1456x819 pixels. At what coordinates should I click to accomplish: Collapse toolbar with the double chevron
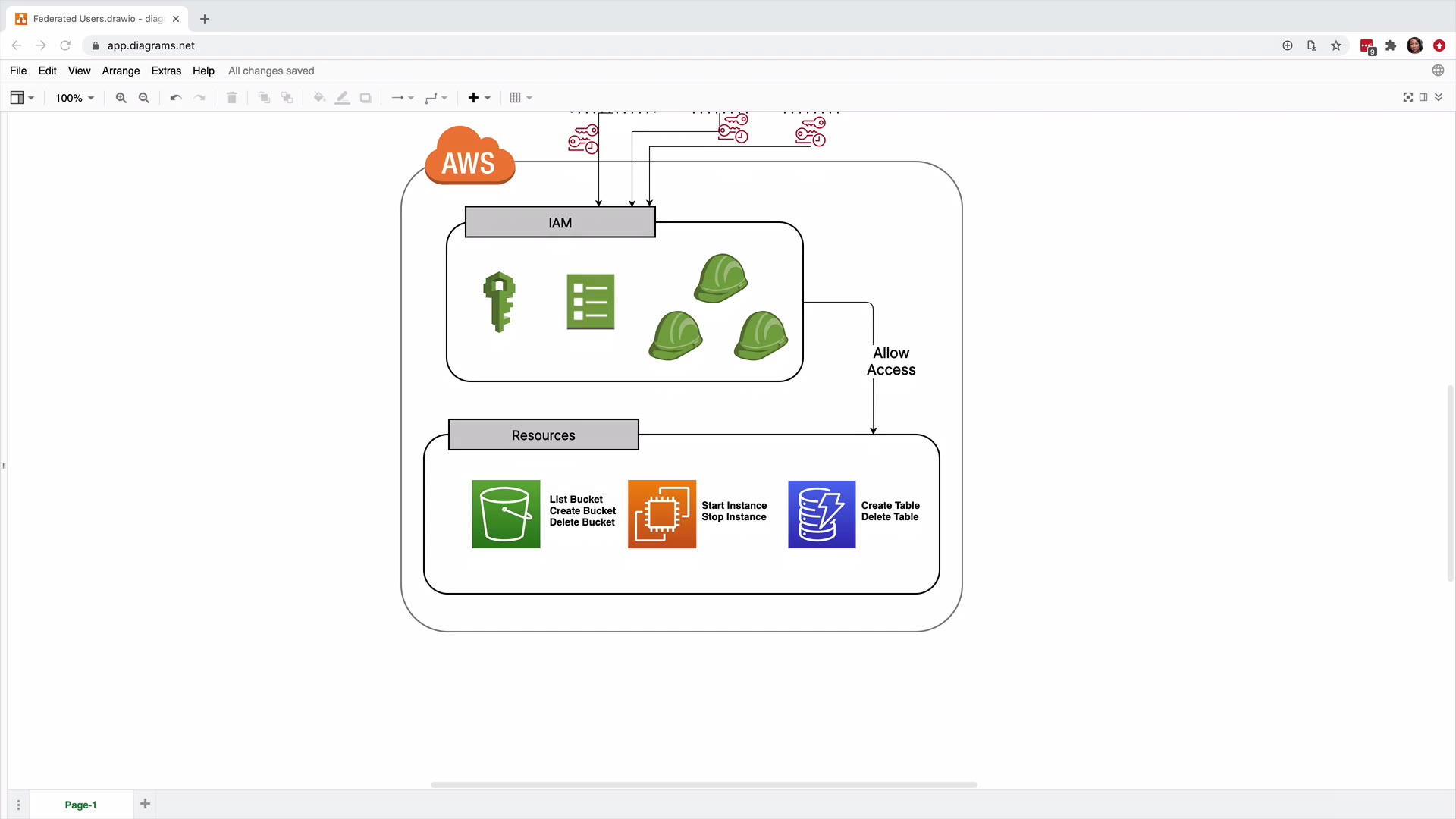pyautogui.click(x=1439, y=97)
